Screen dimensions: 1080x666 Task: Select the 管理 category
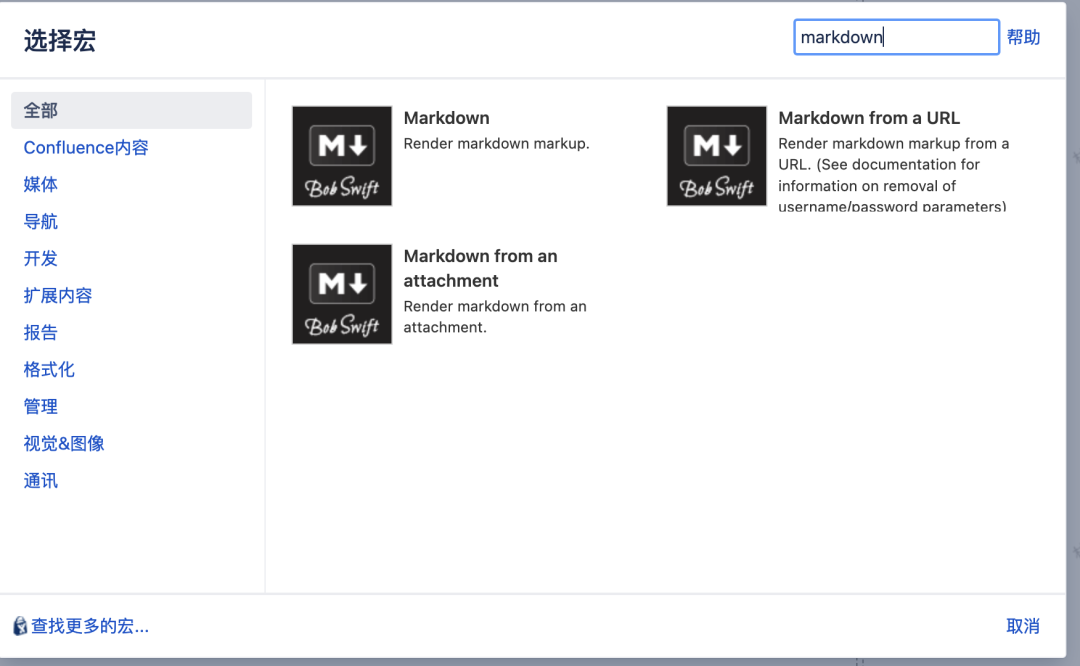click(x=41, y=406)
